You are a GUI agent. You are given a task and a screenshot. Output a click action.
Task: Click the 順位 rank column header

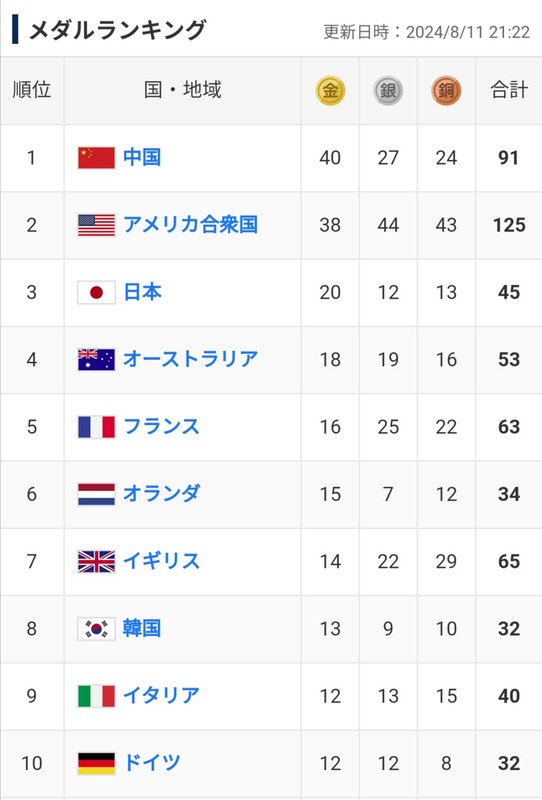click(x=32, y=90)
